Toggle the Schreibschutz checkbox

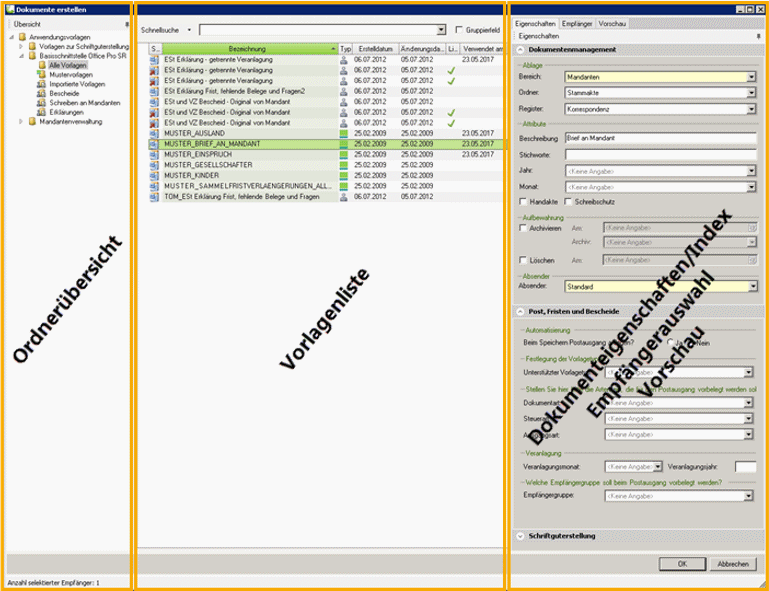[569, 202]
